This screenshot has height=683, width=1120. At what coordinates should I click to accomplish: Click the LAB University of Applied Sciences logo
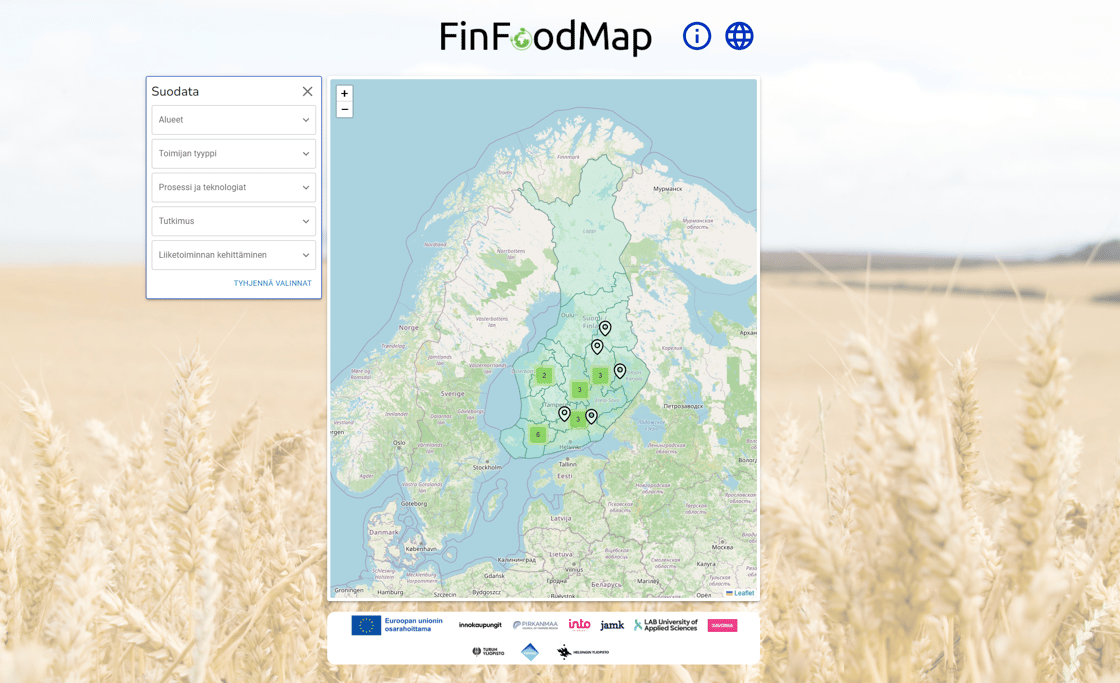(666, 624)
